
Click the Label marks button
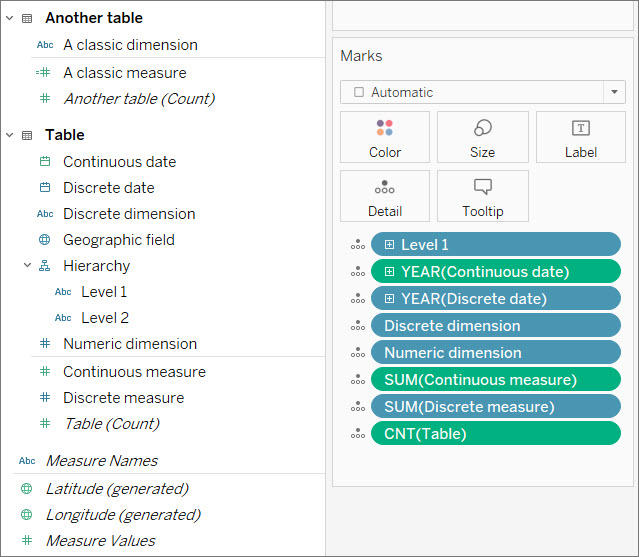(x=581, y=137)
